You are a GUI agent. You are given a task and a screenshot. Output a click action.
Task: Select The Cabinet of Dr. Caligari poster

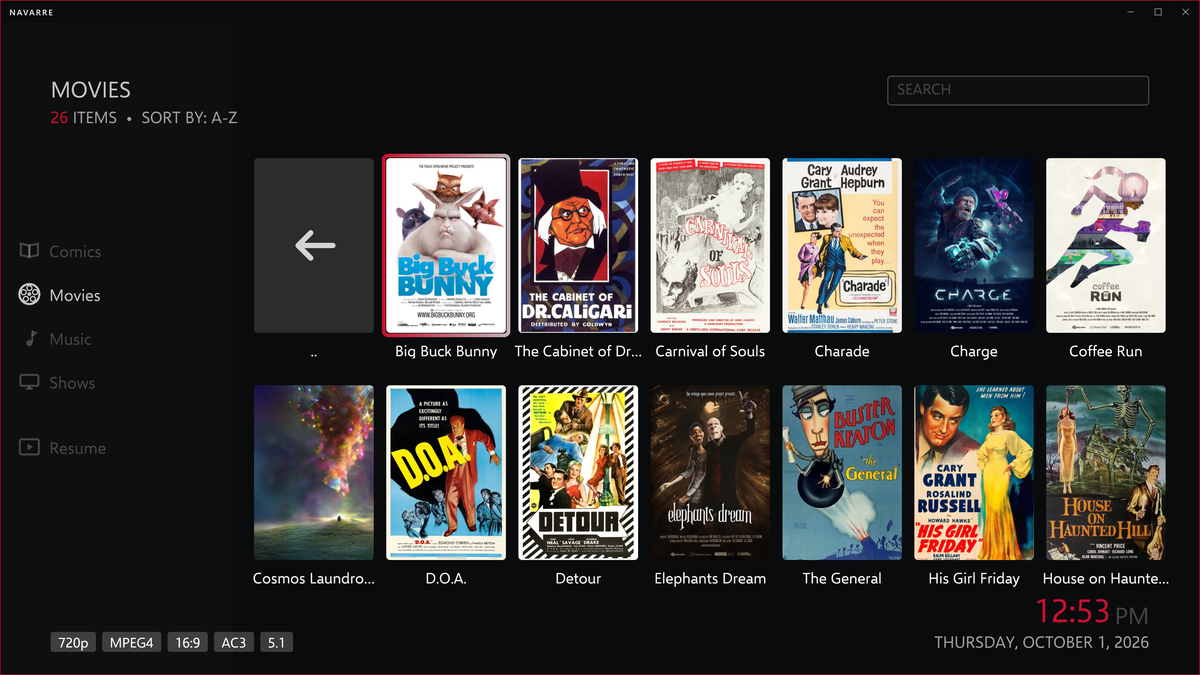click(578, 246)
